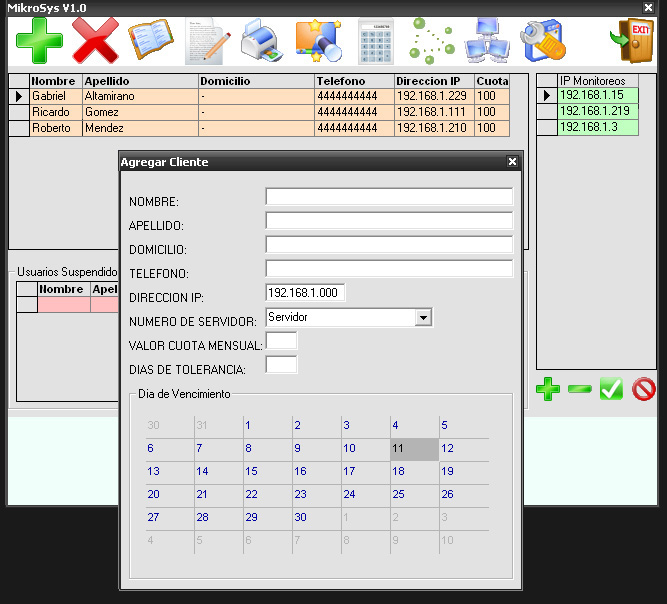Click the document with pencil edit icon

(x=208, y=42)
